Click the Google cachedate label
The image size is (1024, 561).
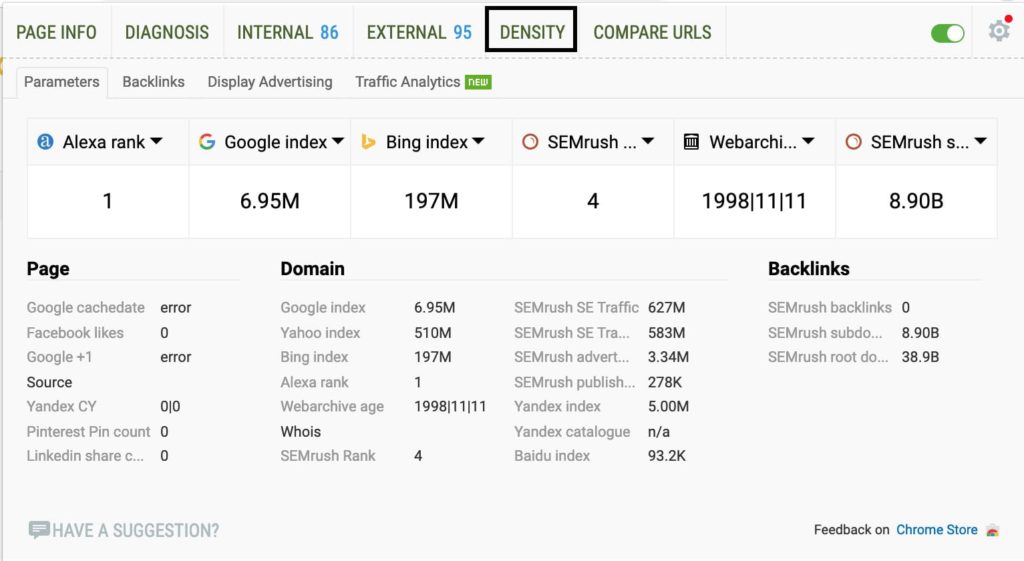(86, 308)
